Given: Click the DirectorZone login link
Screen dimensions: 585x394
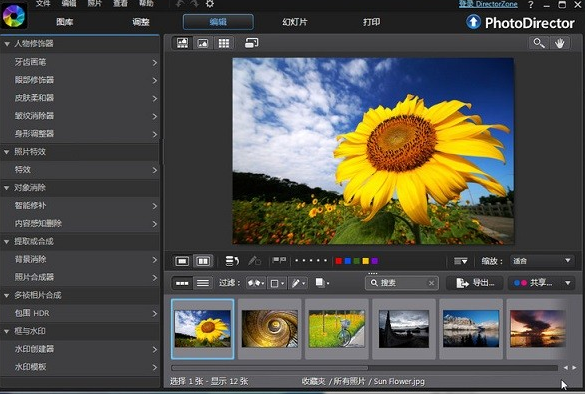Looking at the screenshot, I should [x=488, y=4].
